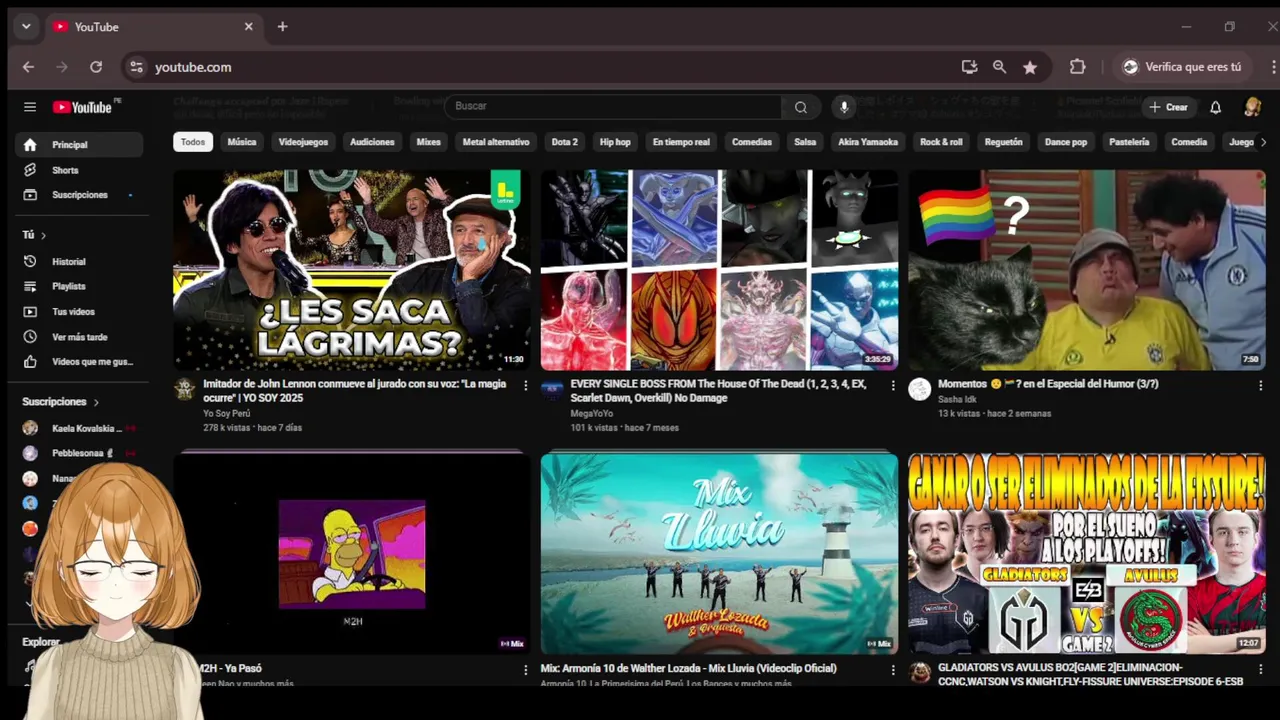This screenshot has height=720, width=1280.
Task: Open the Pebblesonaa subscription channel
Action: [x=80, y=453]
